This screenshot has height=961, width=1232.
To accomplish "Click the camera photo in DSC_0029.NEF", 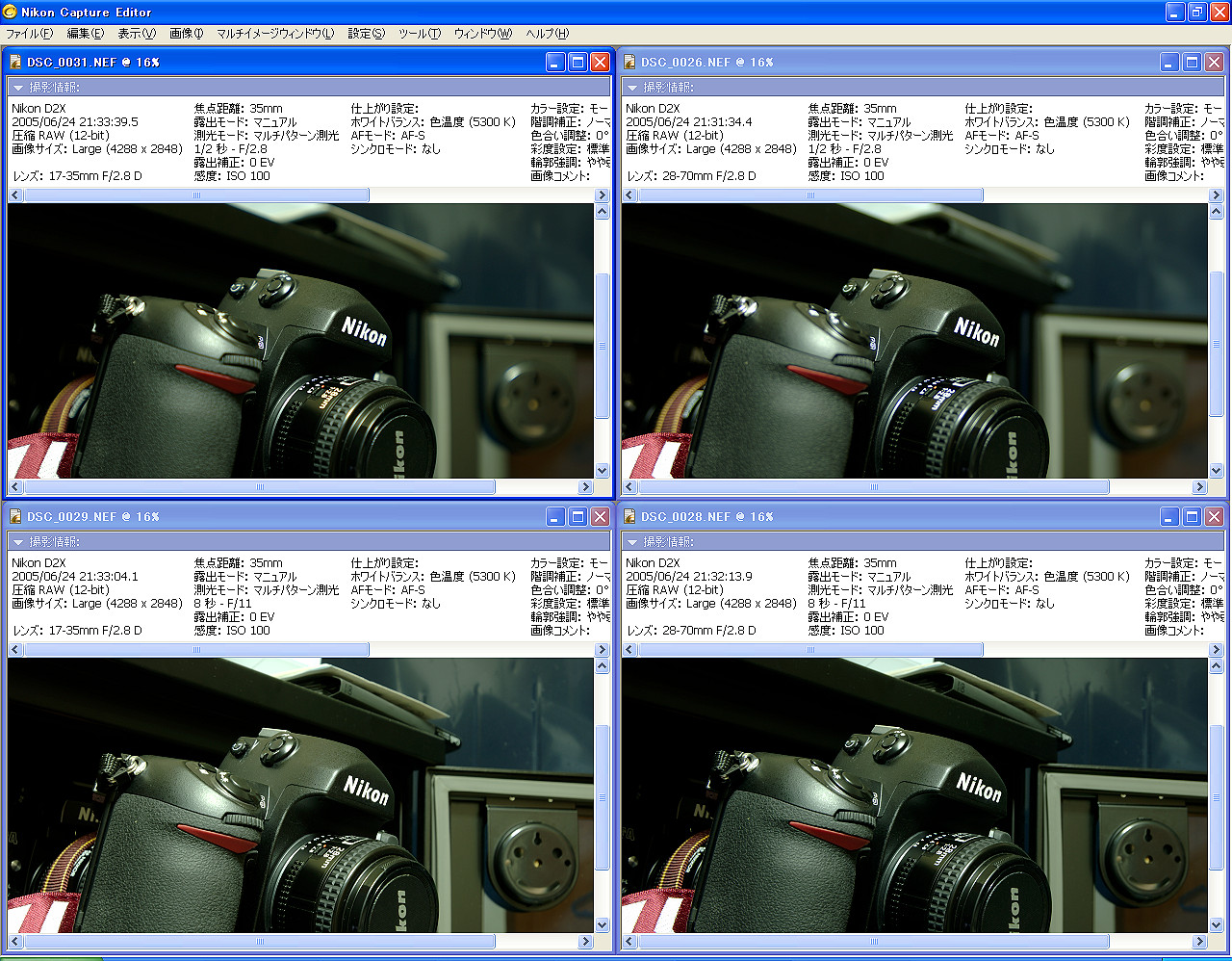I will pos(301,795).
